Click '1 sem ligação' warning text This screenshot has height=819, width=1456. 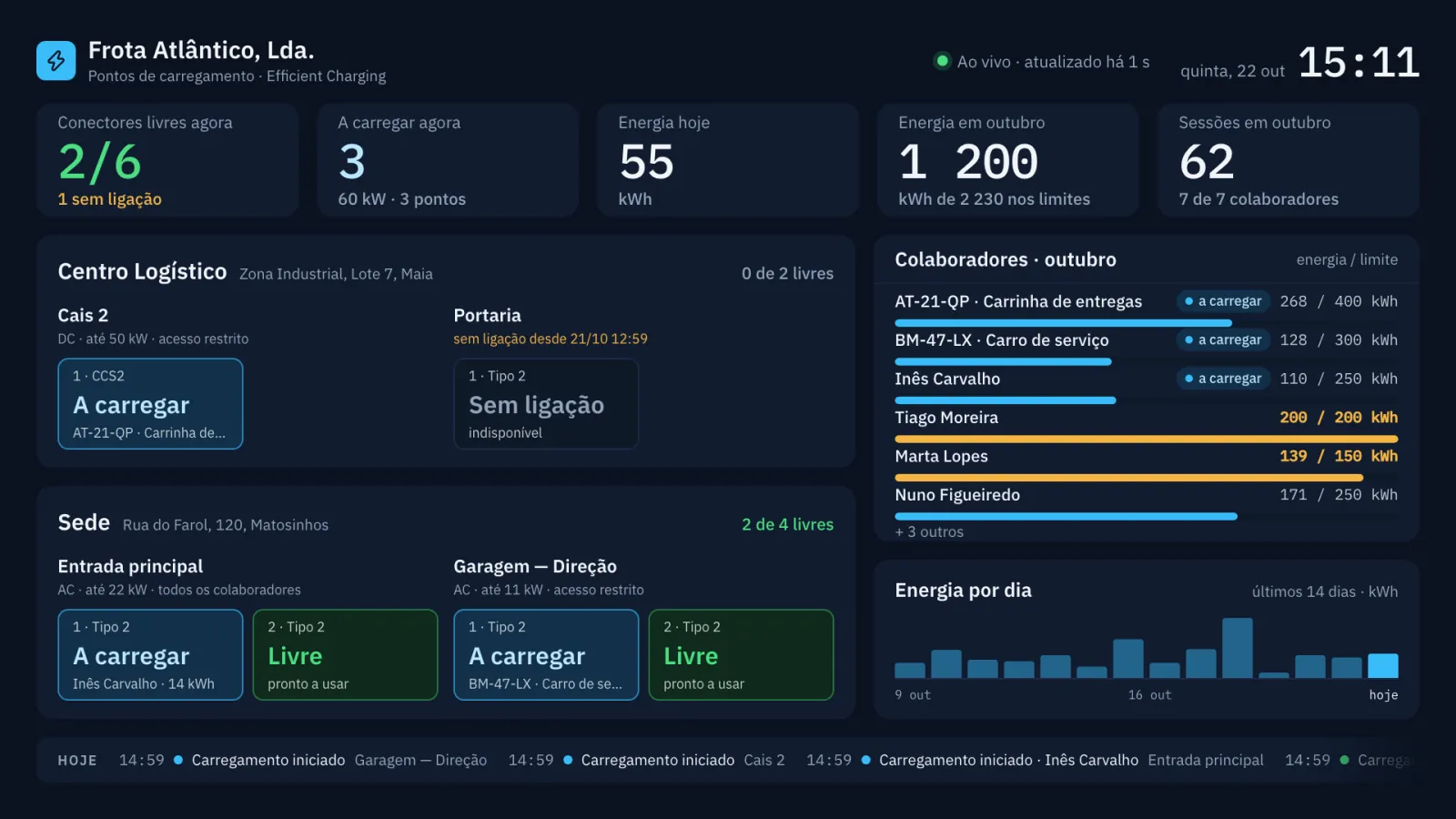coord(110,198)
